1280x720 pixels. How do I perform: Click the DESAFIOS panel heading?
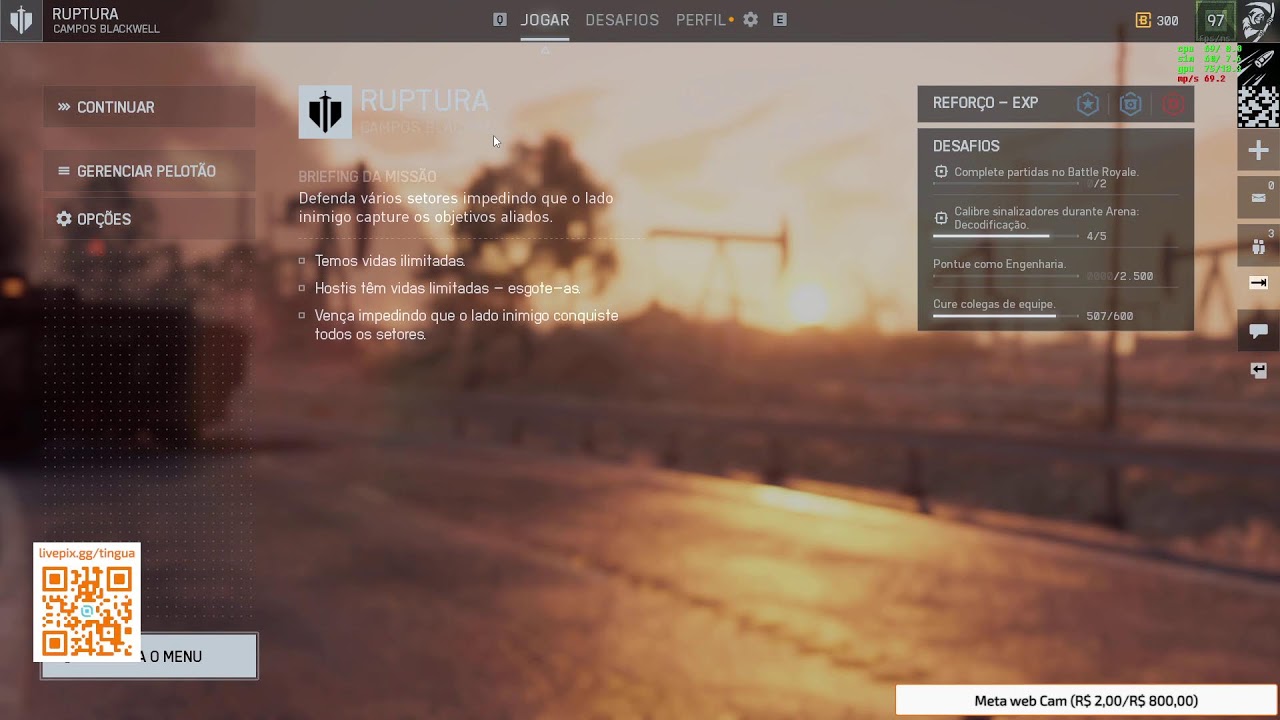[x=966, y=146]
